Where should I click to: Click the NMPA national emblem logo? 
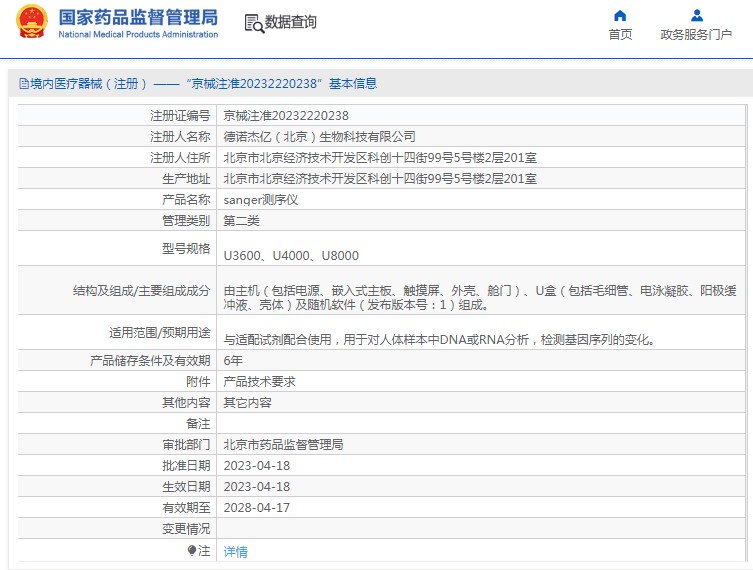click(30, 23)
